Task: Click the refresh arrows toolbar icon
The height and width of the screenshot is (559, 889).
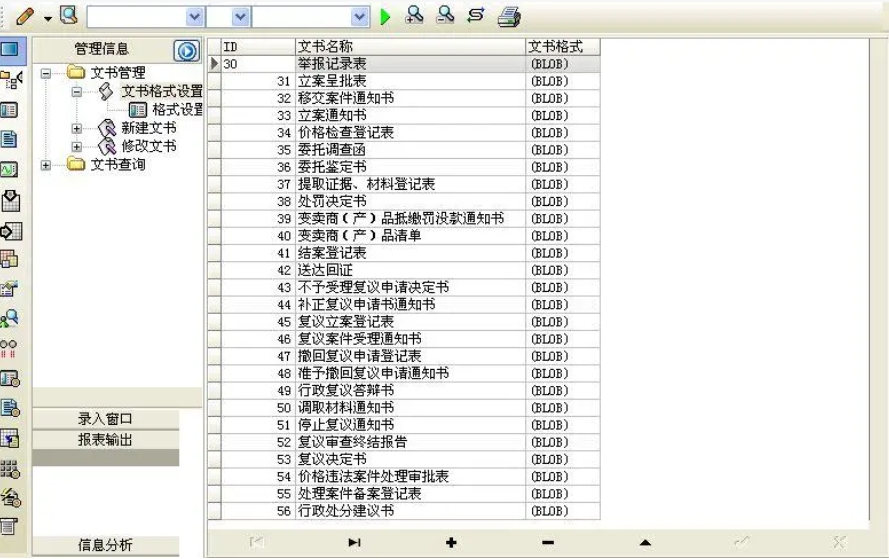Action: coord(476,15)
